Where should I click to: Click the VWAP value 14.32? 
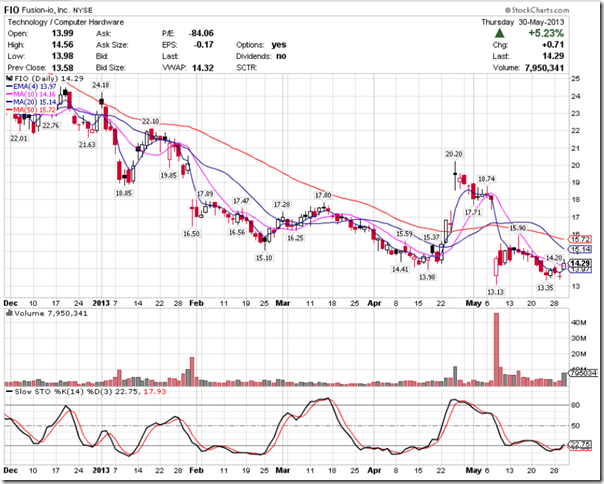[203, 68]
